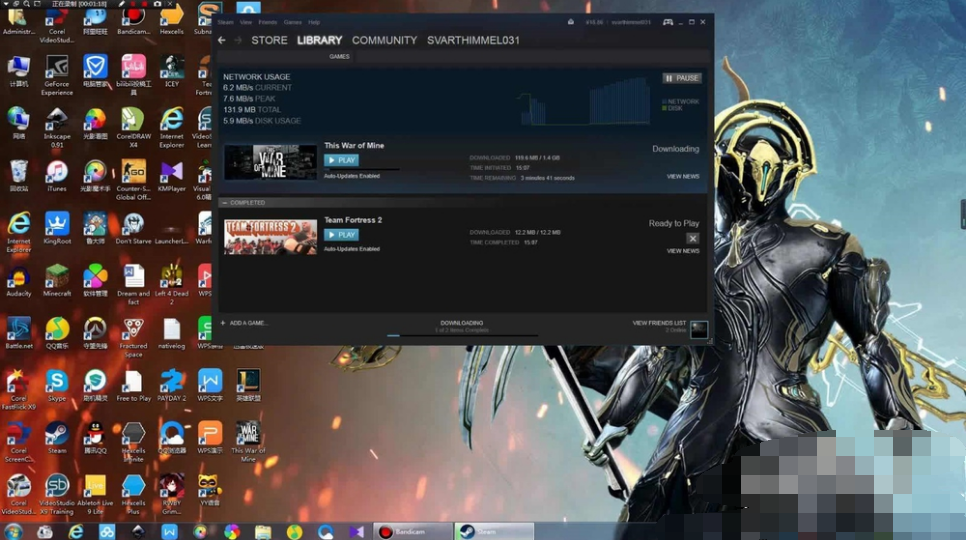Go back with Steam's left arrow
This screenshot has height=540, width=966.
(x=222, y=40)
